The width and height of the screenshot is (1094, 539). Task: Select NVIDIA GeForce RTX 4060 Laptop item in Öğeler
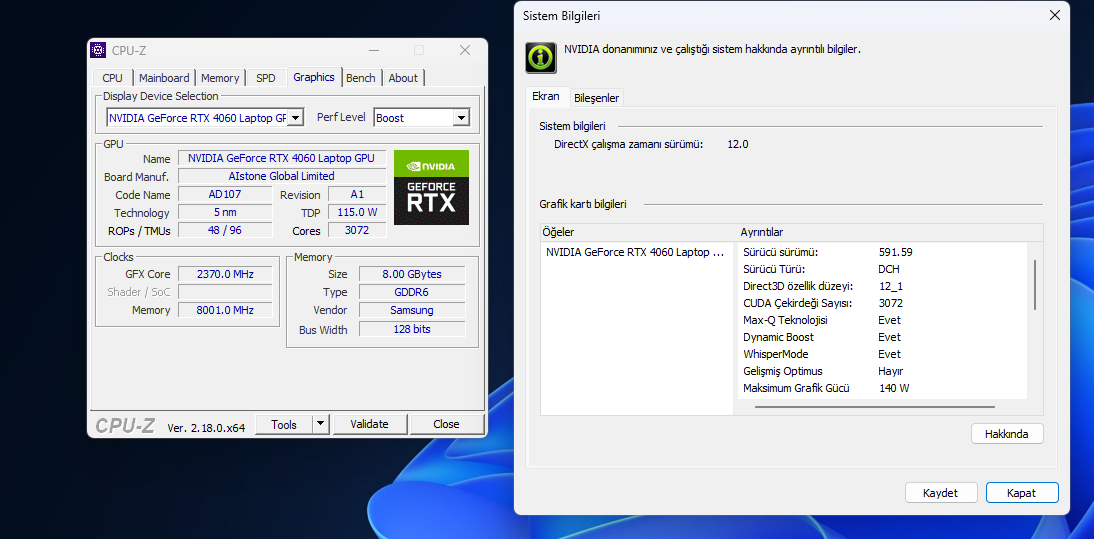pos(635,252)
